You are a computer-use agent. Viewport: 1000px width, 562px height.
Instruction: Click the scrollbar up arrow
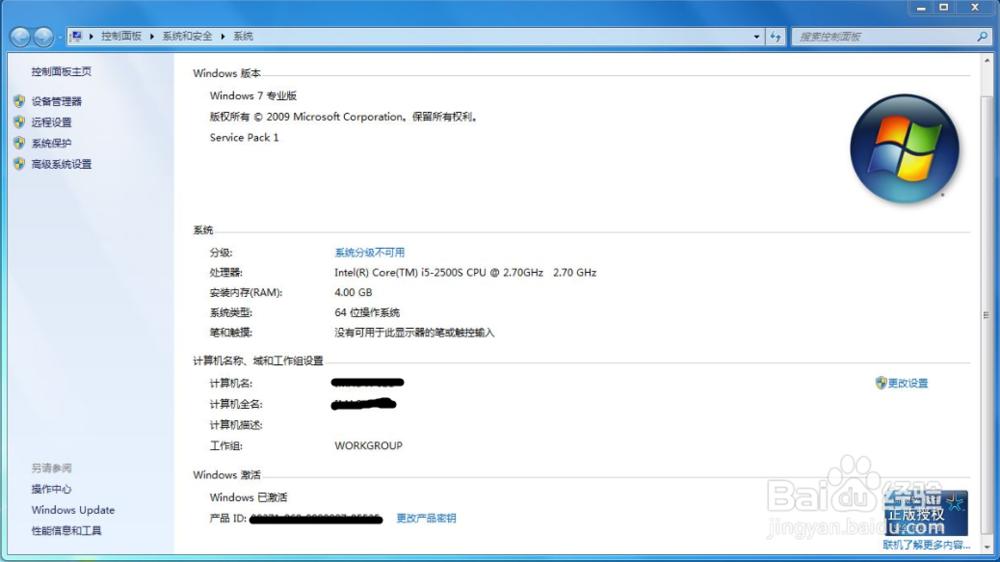(987, 61)
